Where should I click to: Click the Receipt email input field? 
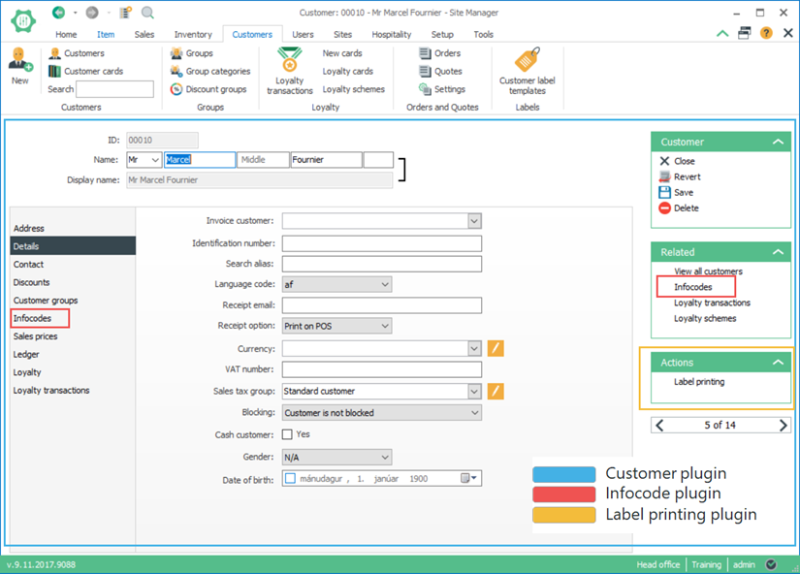pos(382,305)
